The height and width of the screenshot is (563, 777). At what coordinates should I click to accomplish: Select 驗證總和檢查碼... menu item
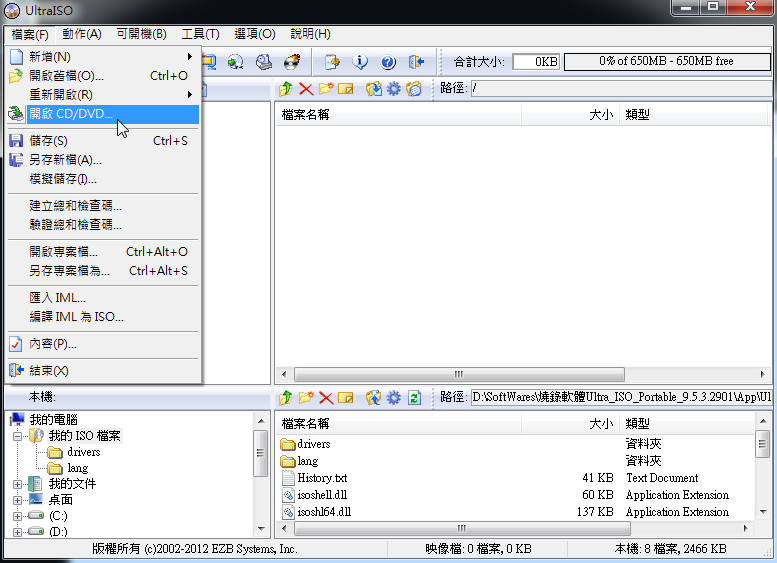pos(103,225)
